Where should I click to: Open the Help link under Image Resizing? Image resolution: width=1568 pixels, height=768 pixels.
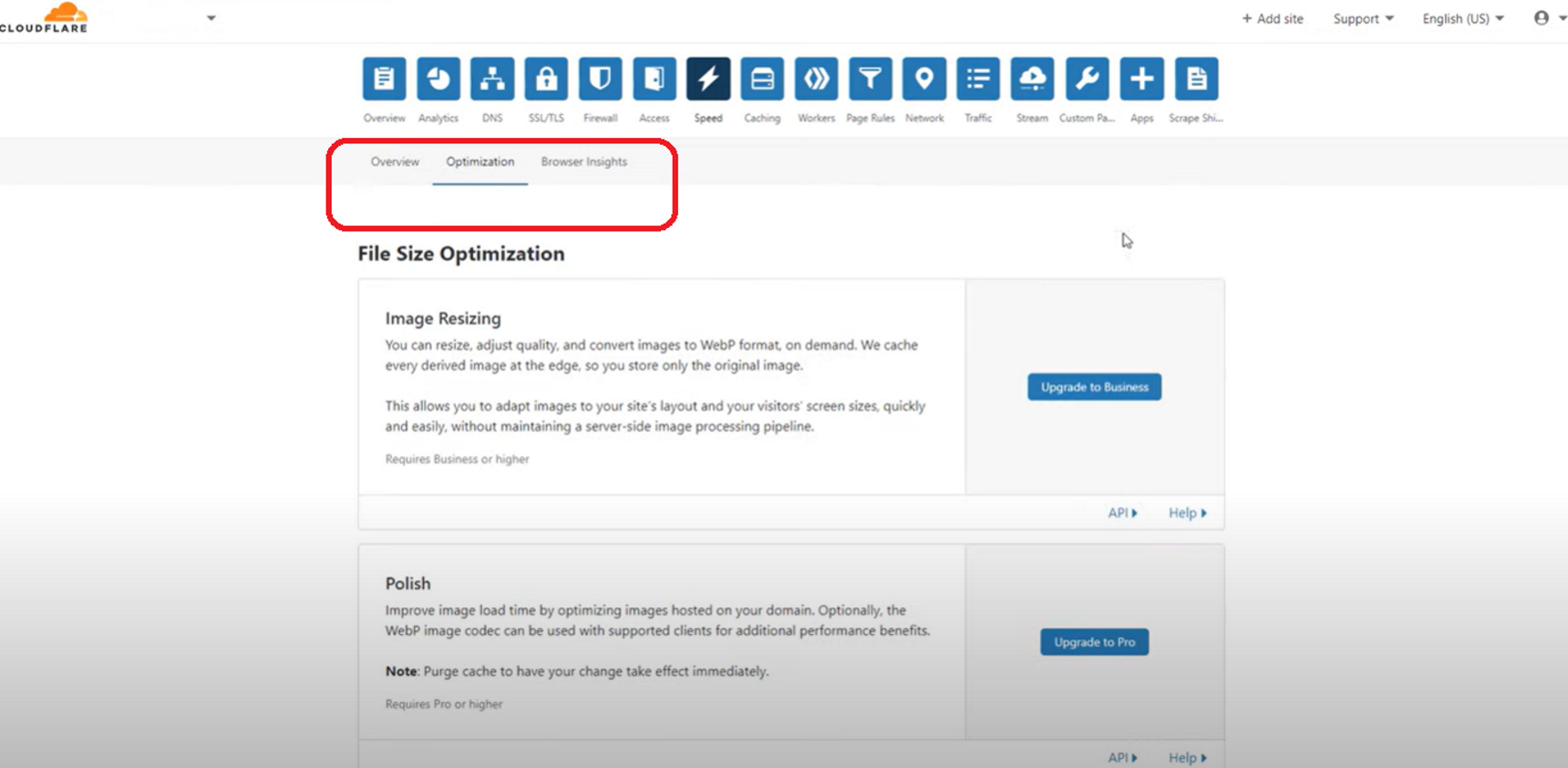pos(1187,513)
